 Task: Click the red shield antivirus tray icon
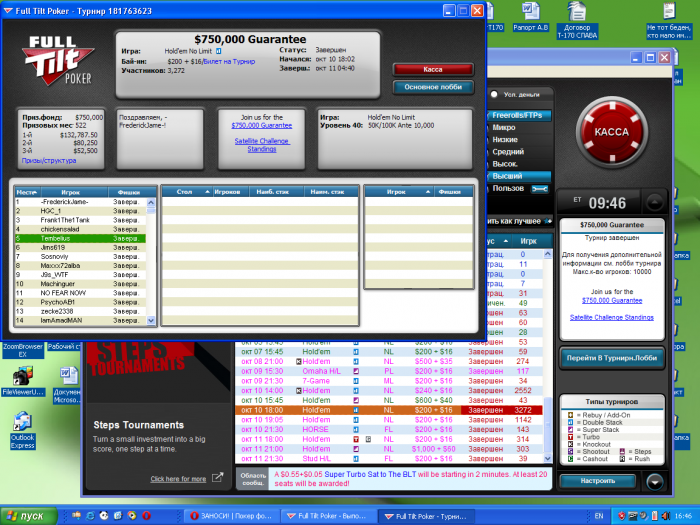(x=622, y=516)
